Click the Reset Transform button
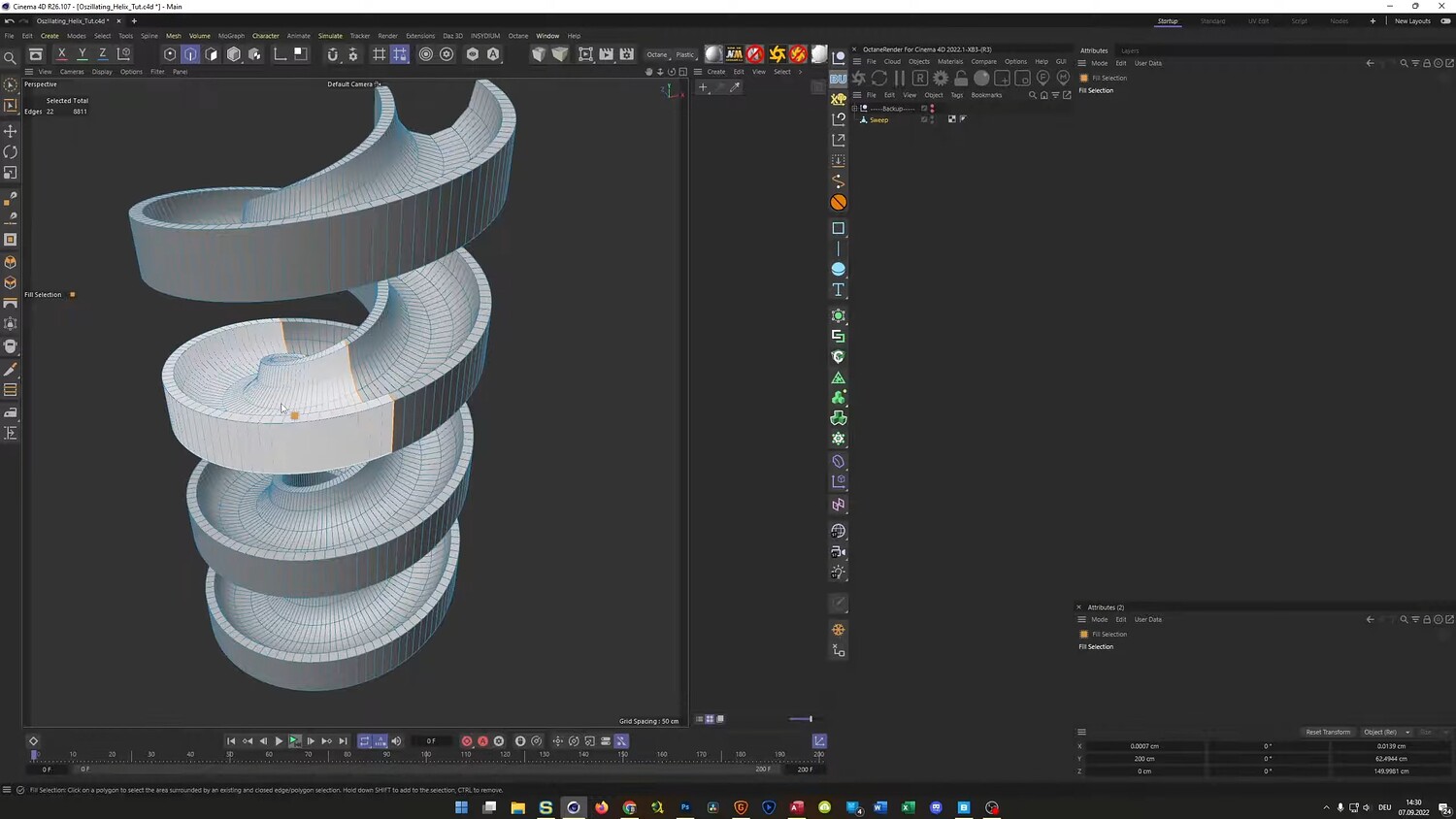This screenshot has height=819, width=1456. click(x=1328, y=733)
